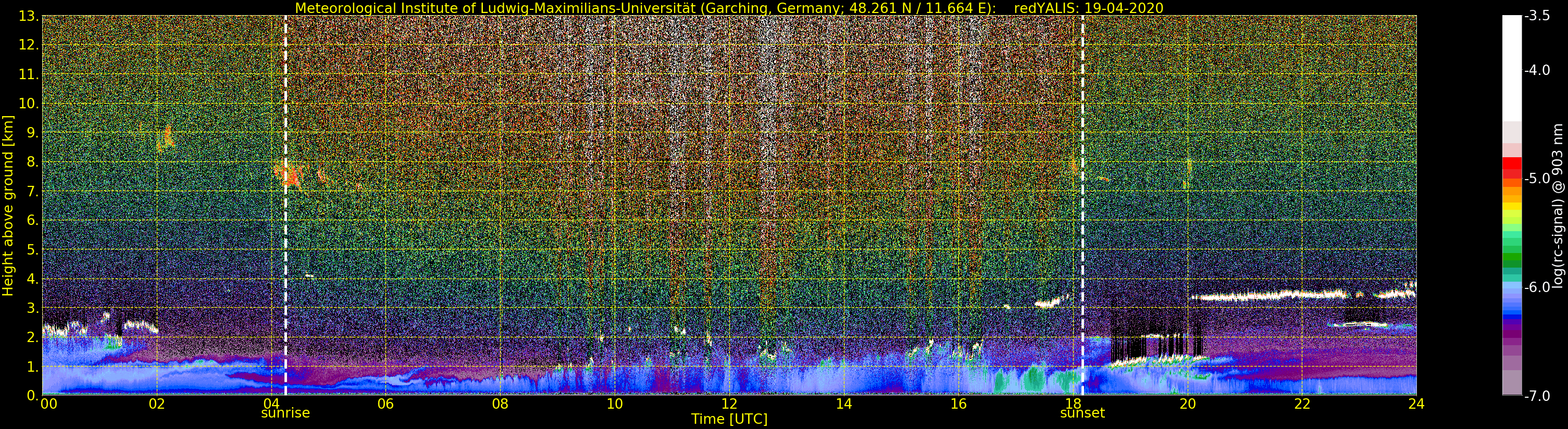Click the "9." height axis tick label
This screenshot has width=1568, height=429.
click(x=33, y=133)
